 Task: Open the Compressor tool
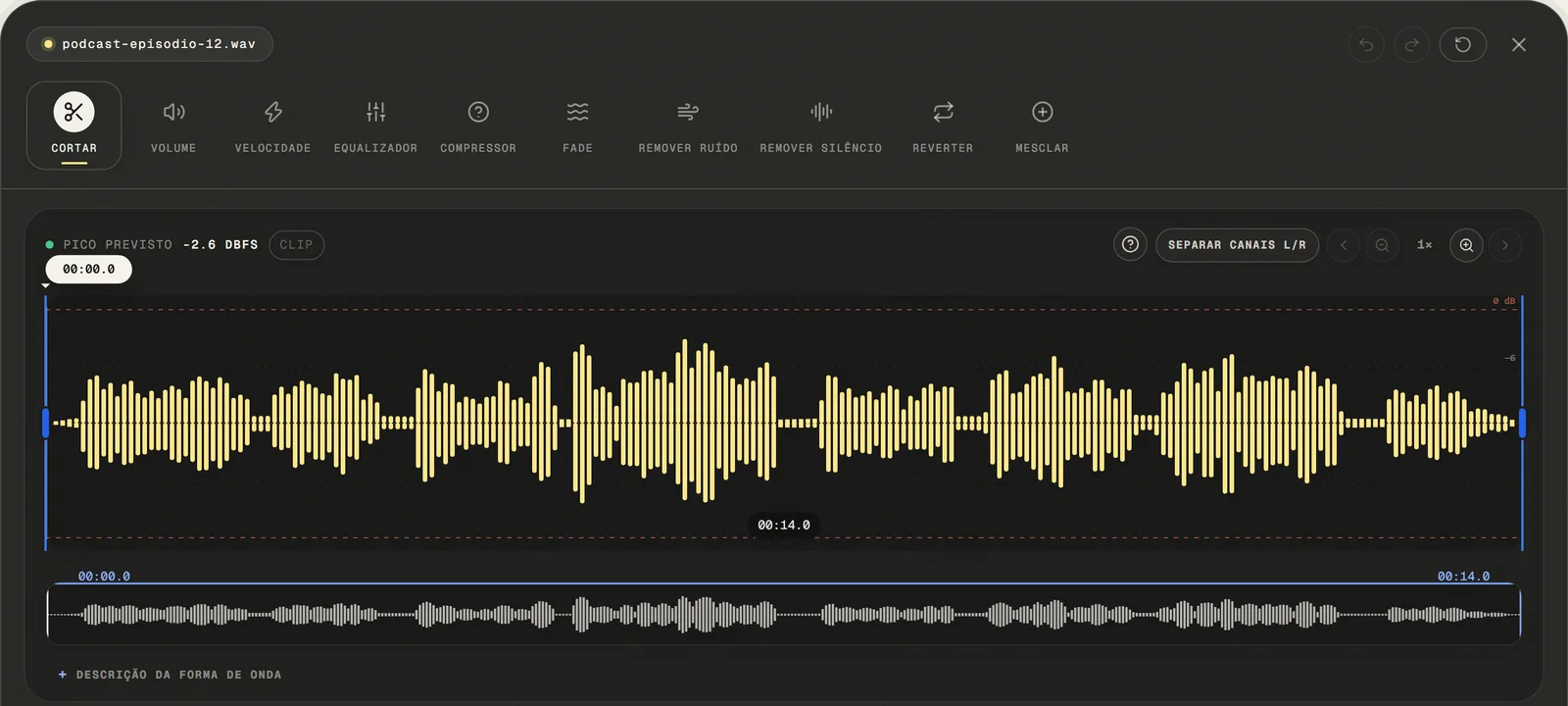pyautogui.click(x=478, y=126)
